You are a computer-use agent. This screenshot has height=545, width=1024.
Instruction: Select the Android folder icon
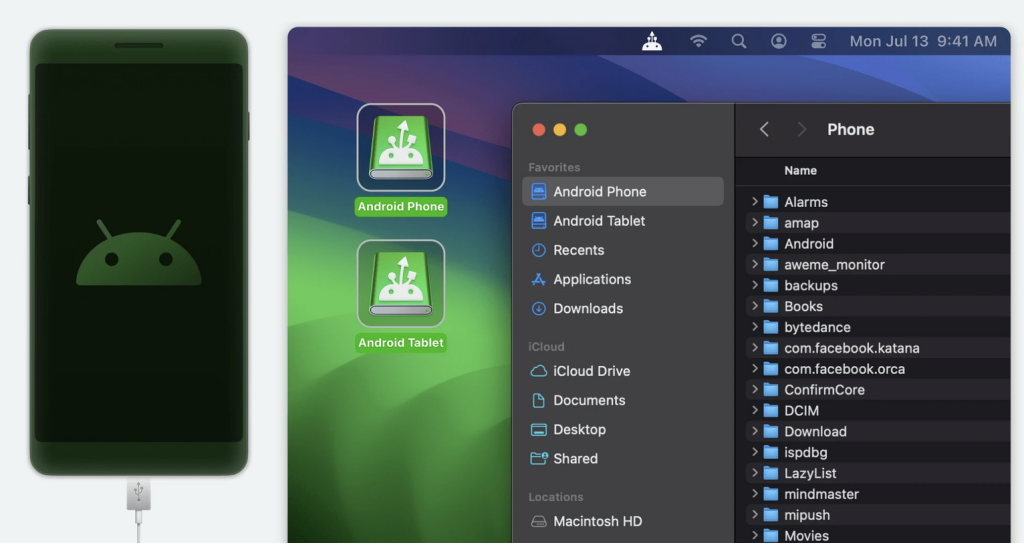(x=771, y=243)
